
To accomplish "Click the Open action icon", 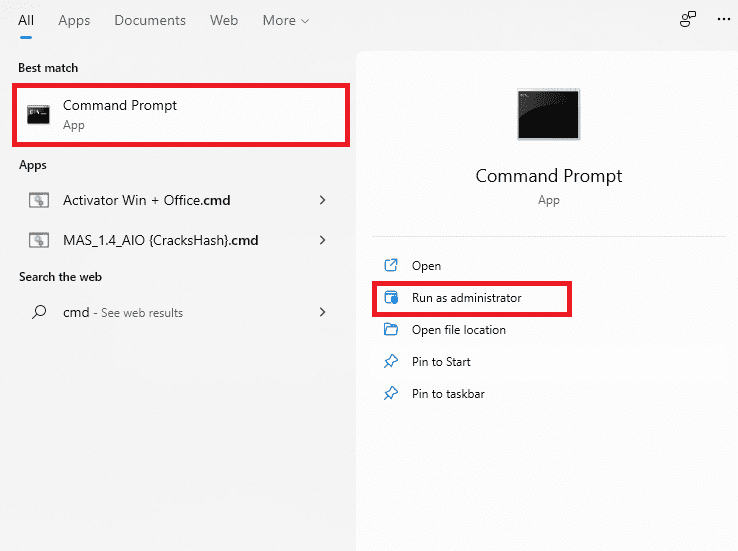I will [391, 265].
